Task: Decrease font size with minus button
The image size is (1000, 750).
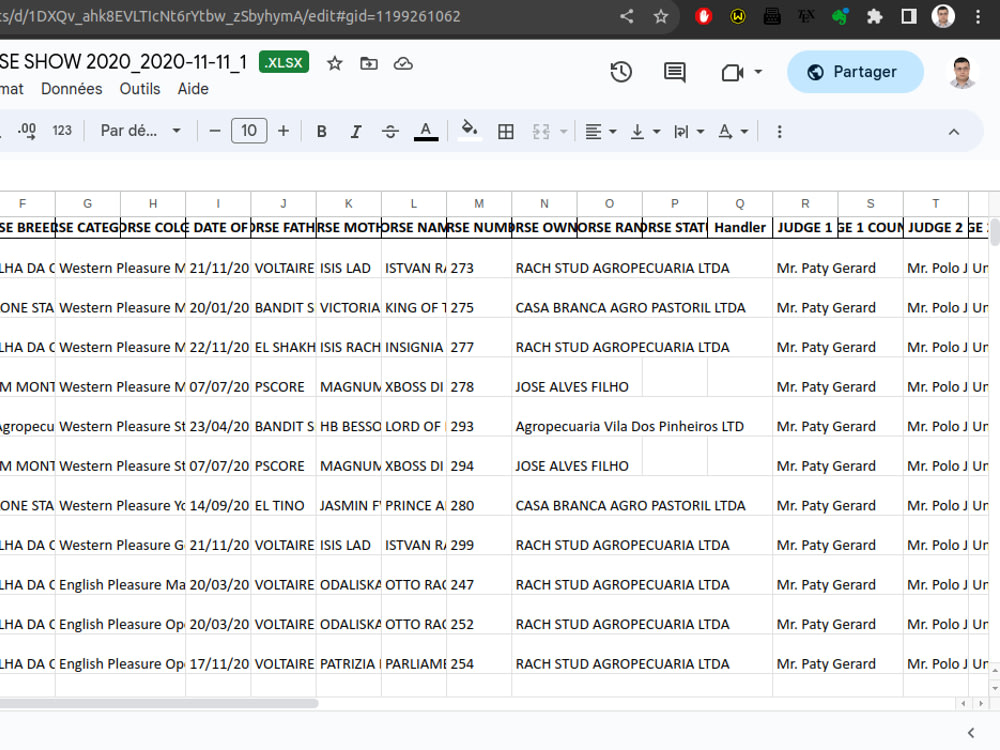Action: [215, 131]
